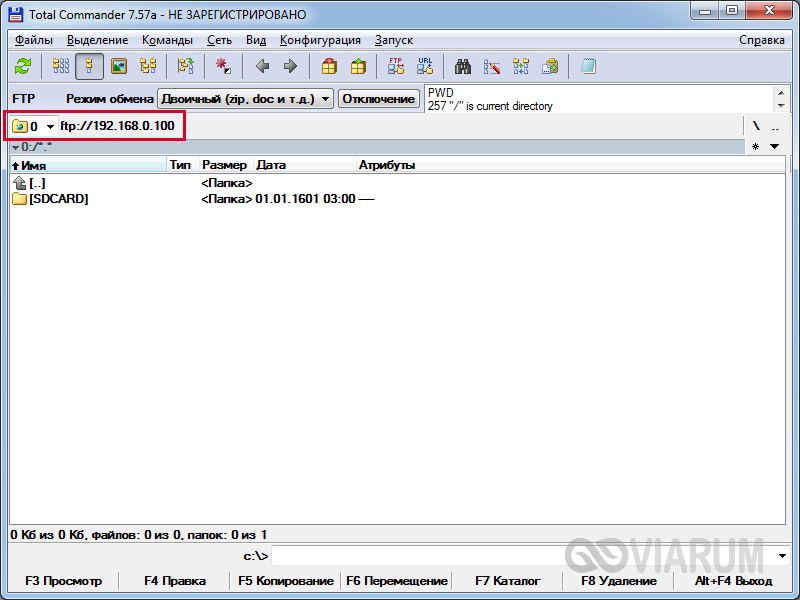The width and height of the screenshot is (800, 600).
Task: Sort files by Имя column header
Action: [88, 165]
